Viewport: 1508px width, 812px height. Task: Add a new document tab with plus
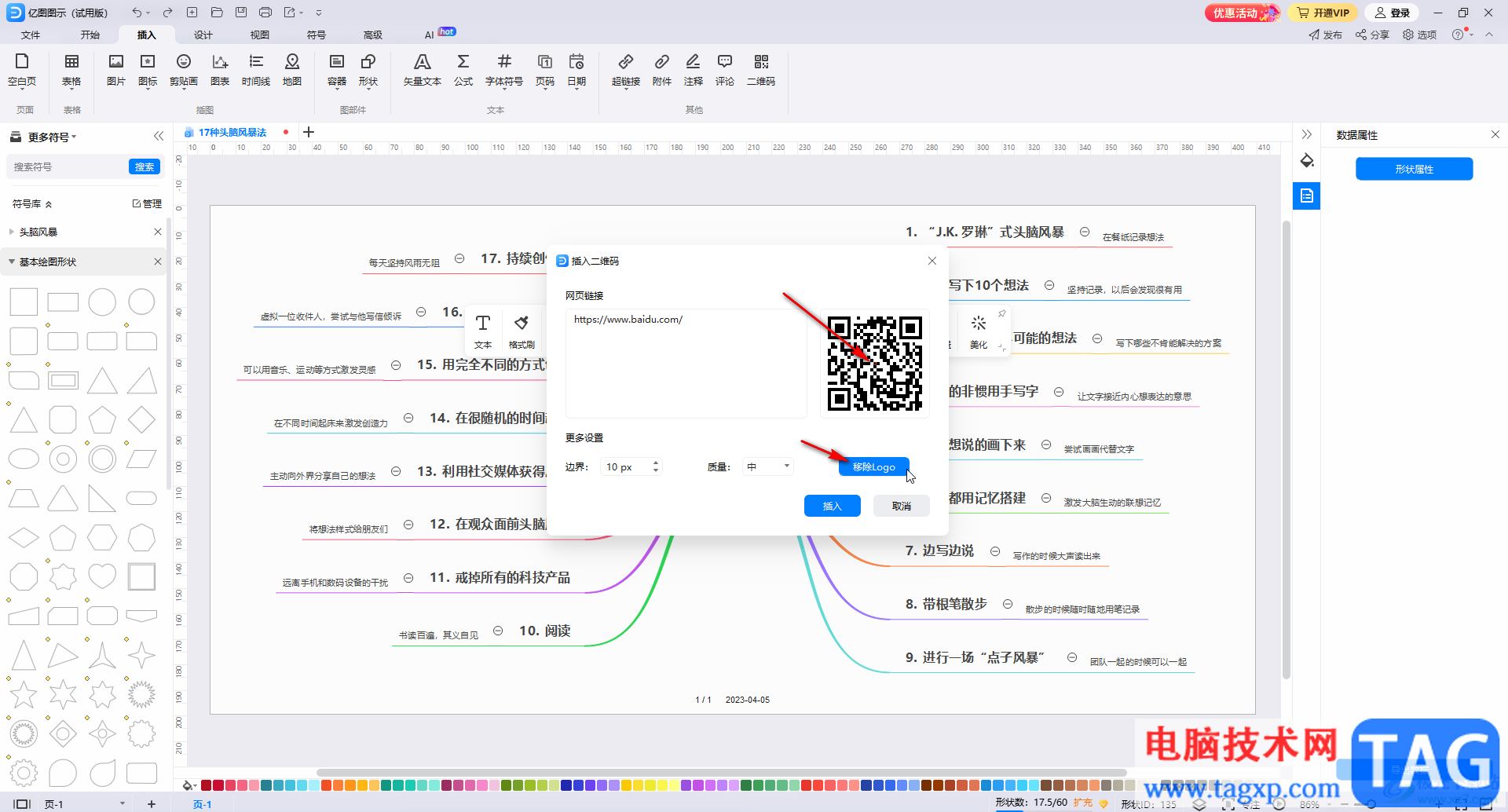(309, 132)
